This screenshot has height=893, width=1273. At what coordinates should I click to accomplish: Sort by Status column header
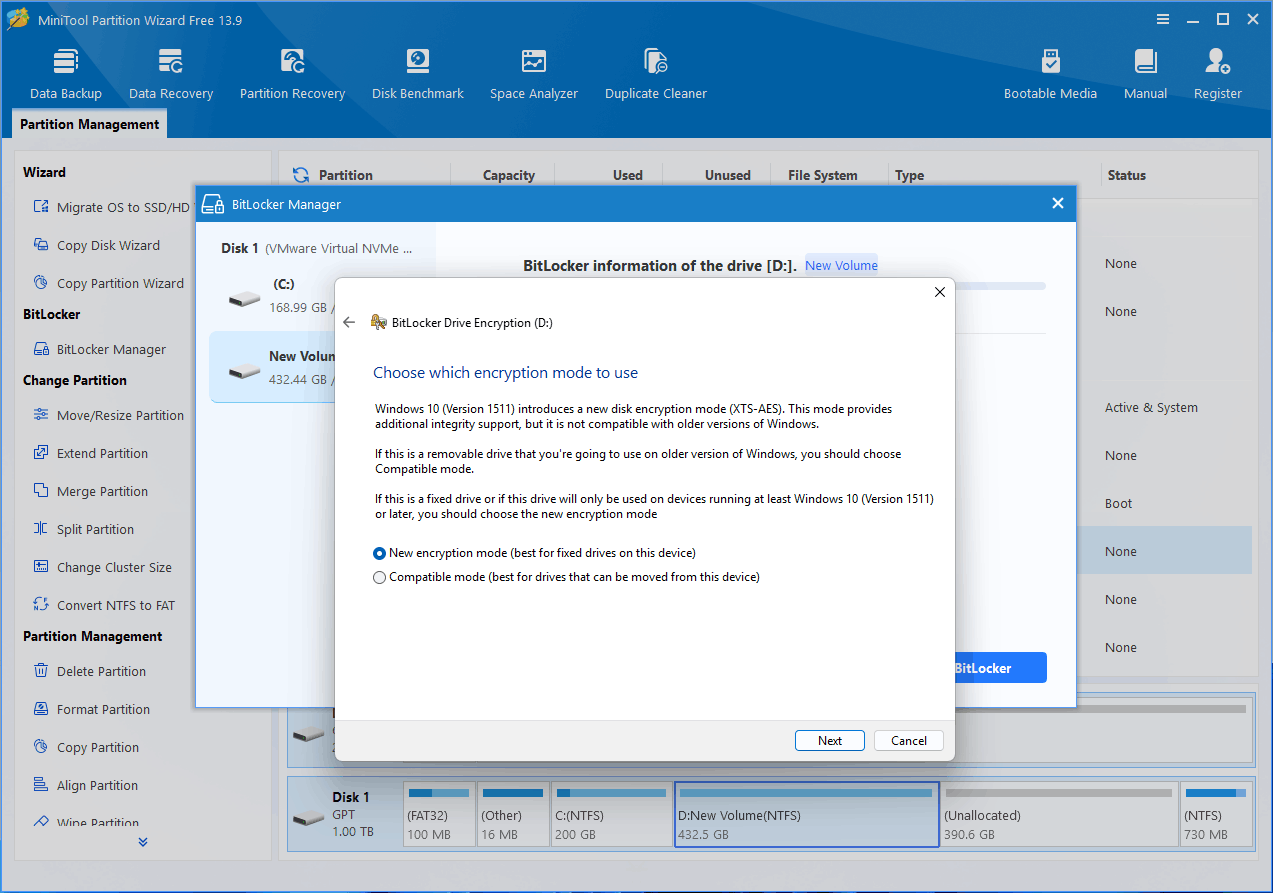point(1126,175)
